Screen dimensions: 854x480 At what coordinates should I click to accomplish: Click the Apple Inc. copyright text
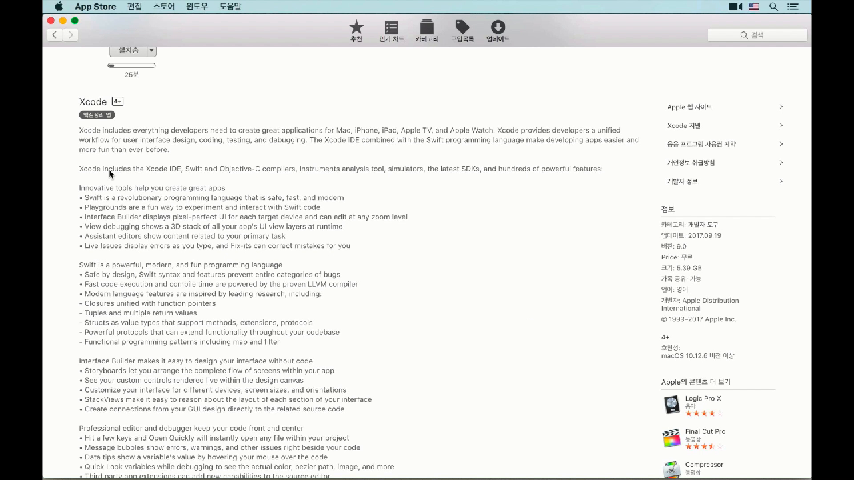pos(698,319)
